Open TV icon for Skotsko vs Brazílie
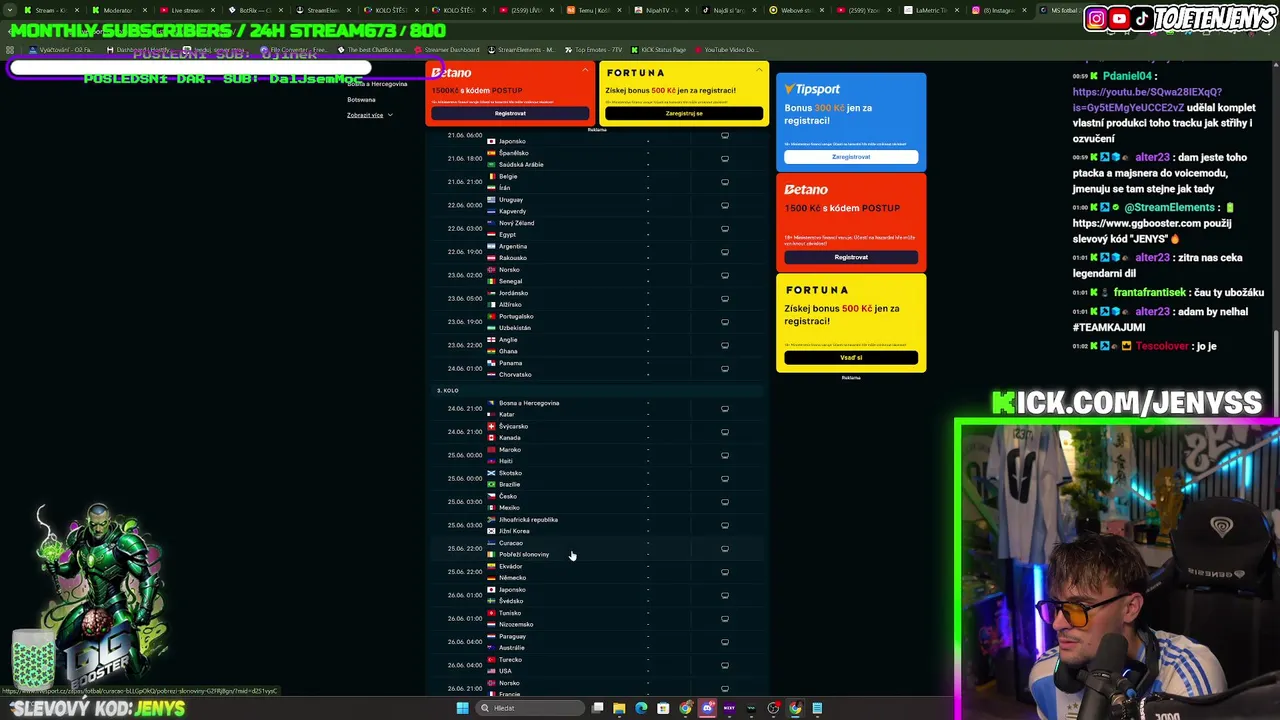This screenshot has width=1280, height=720. 725,478
